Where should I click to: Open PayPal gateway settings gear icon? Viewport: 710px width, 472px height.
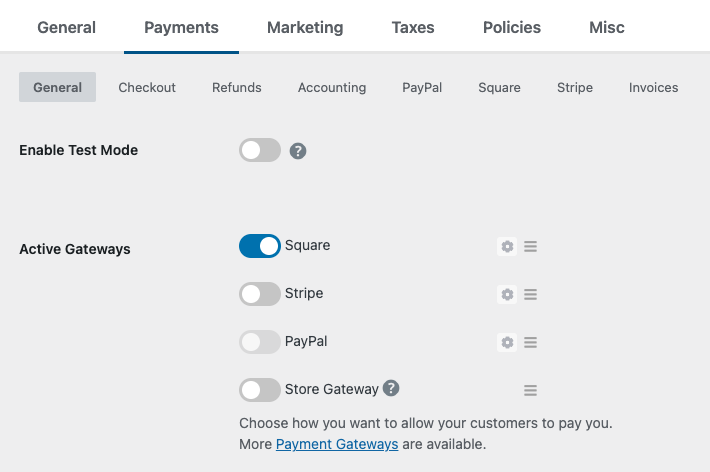point(507,342)
